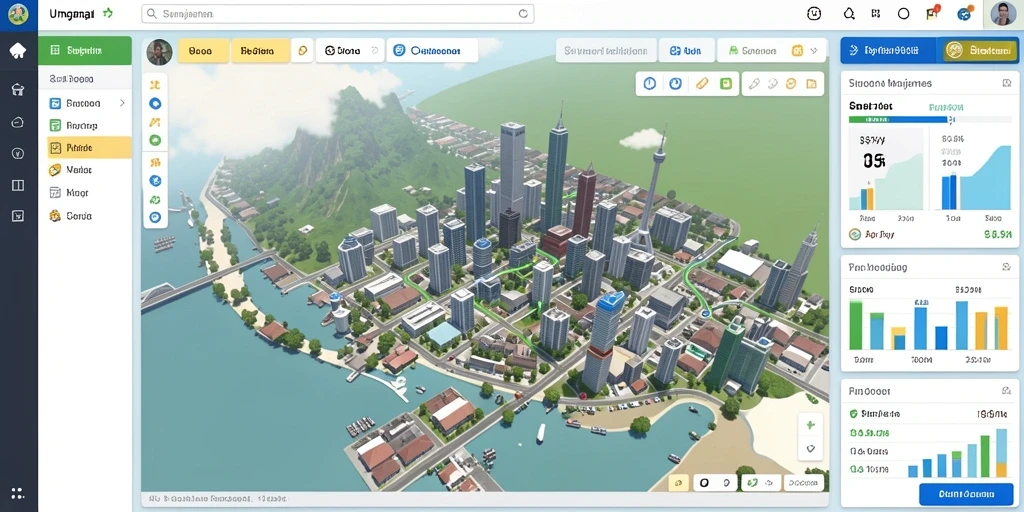Toggle the green circle layer in vertical toolbar
Viewport: 1024px width, 512px height.
(x=155, y=140)
